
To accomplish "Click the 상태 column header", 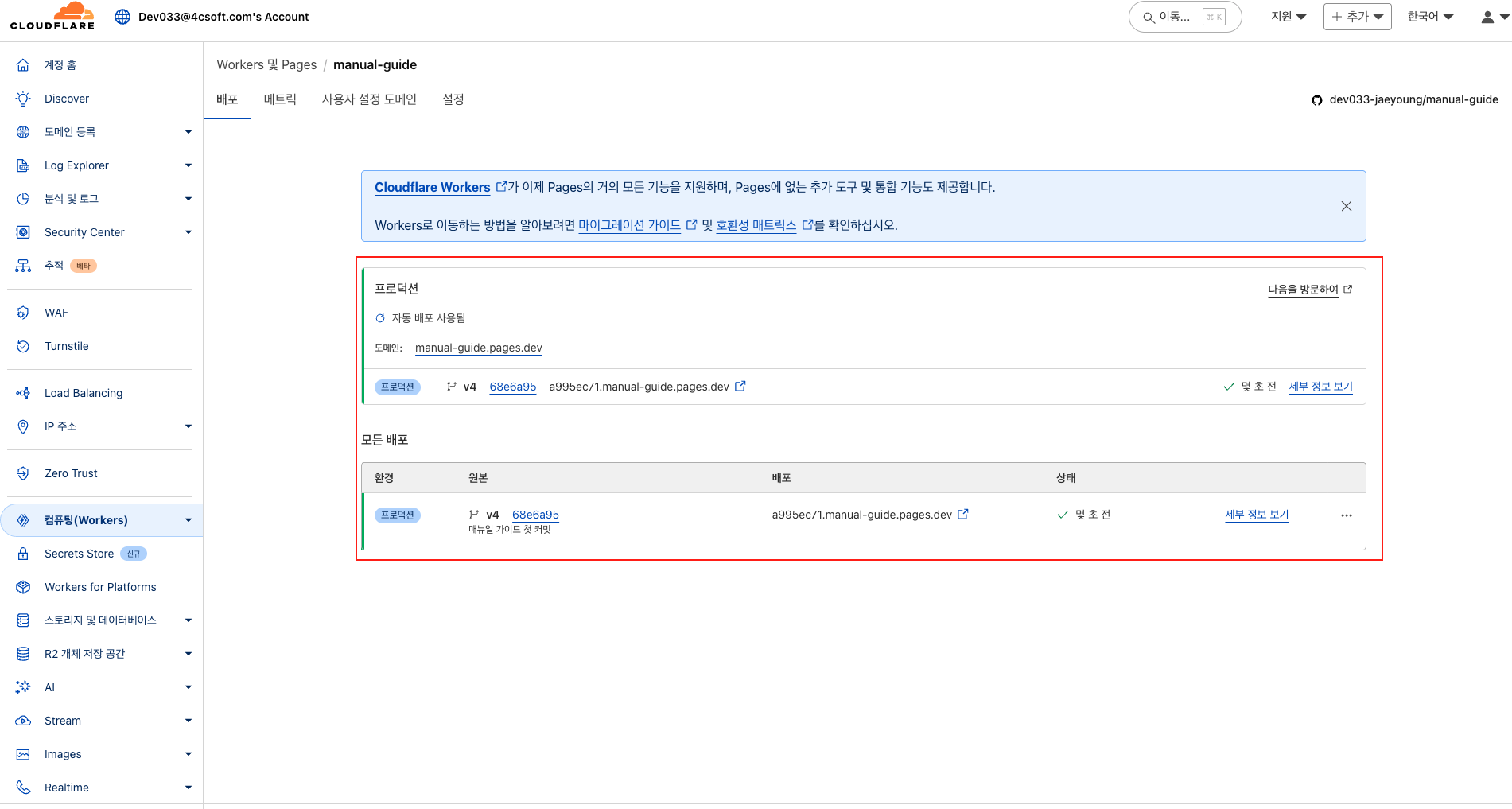I will pyautogui.click(x=1066, y=478).
